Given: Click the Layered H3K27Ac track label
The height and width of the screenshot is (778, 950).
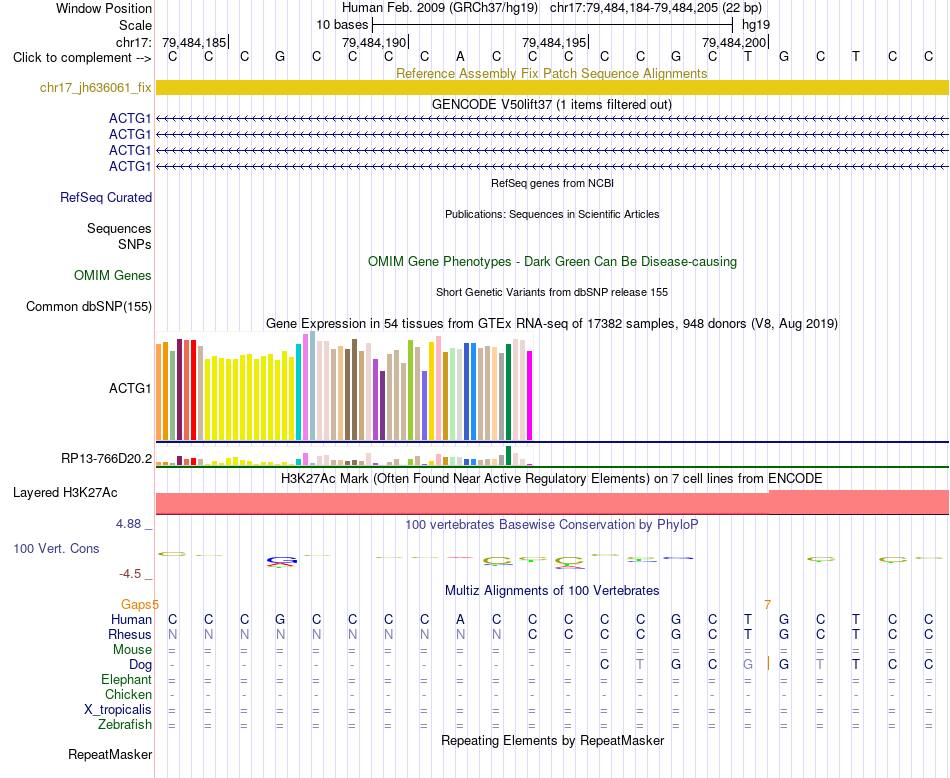Looking at the screenshot, I should pos(65,492).
